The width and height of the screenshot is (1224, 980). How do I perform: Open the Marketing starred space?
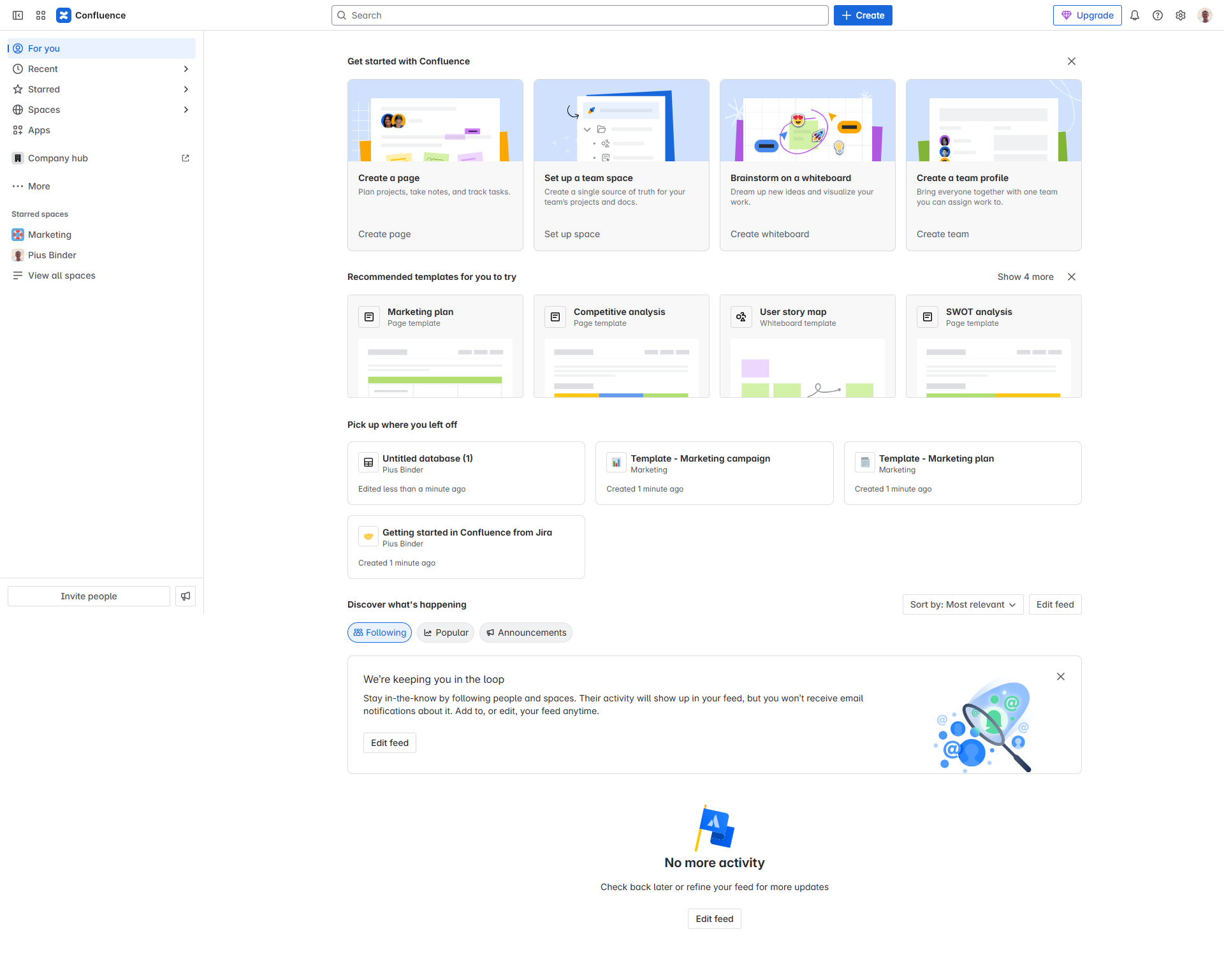(x=101, y=235)
